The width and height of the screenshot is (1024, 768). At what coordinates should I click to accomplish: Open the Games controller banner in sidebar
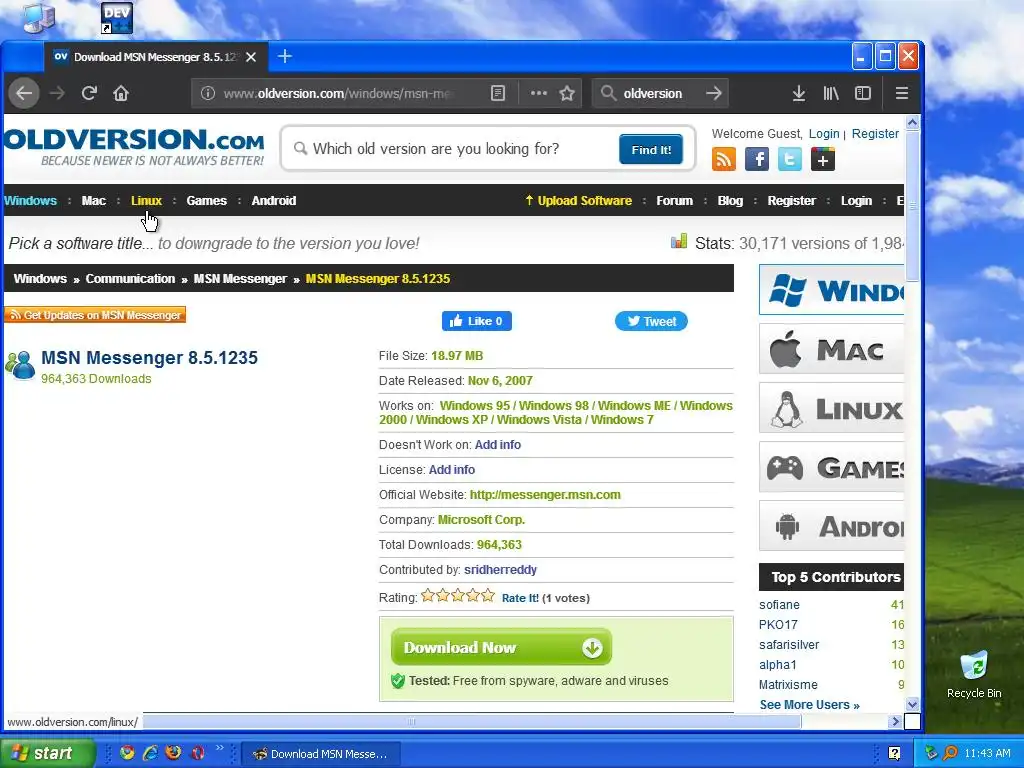point(831,467)
